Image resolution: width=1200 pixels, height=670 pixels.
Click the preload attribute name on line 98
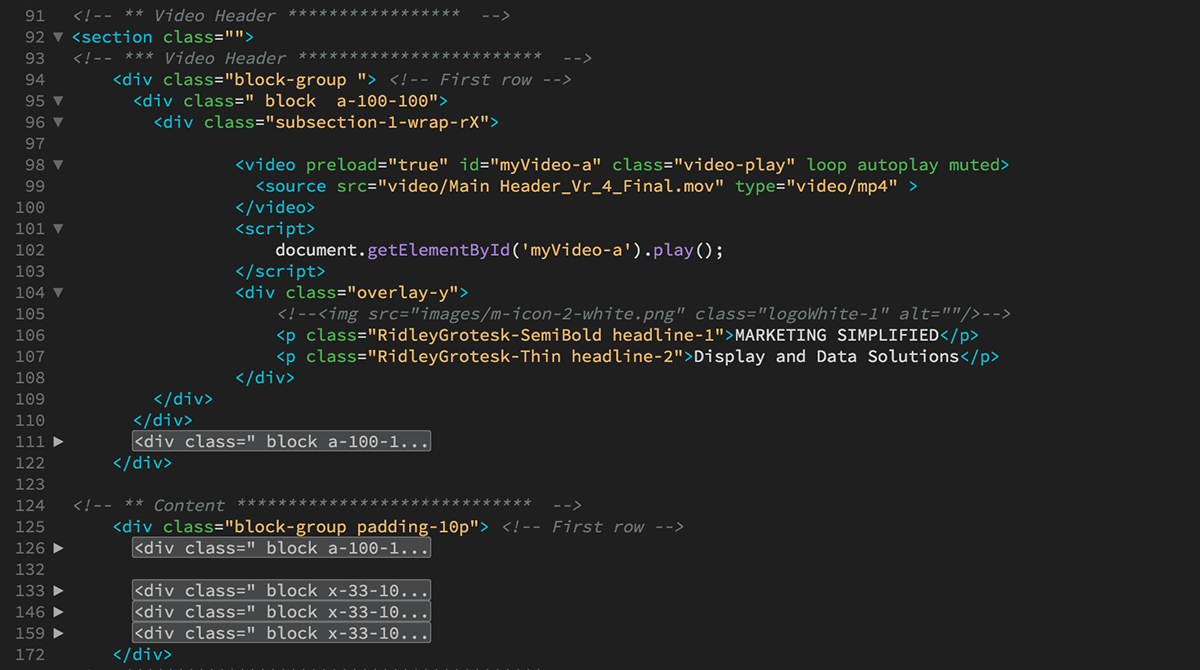341,165
